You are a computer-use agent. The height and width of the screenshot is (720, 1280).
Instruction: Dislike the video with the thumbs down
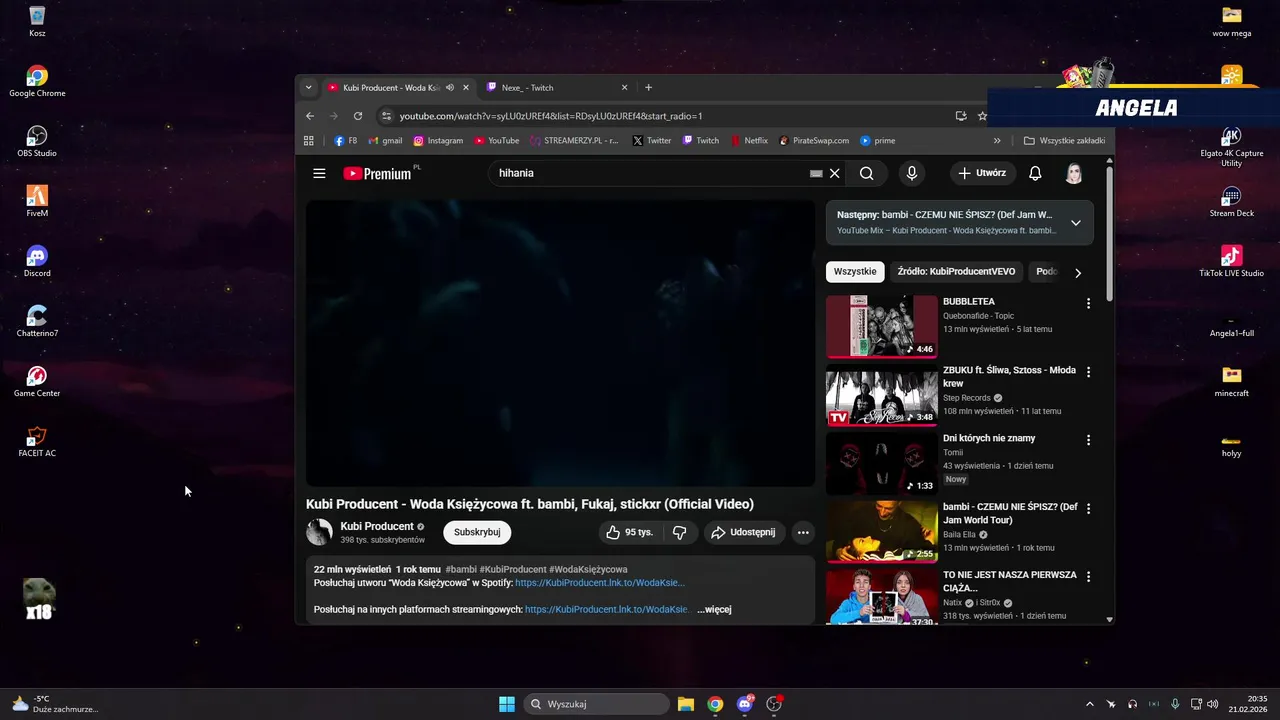coord(679,532)
